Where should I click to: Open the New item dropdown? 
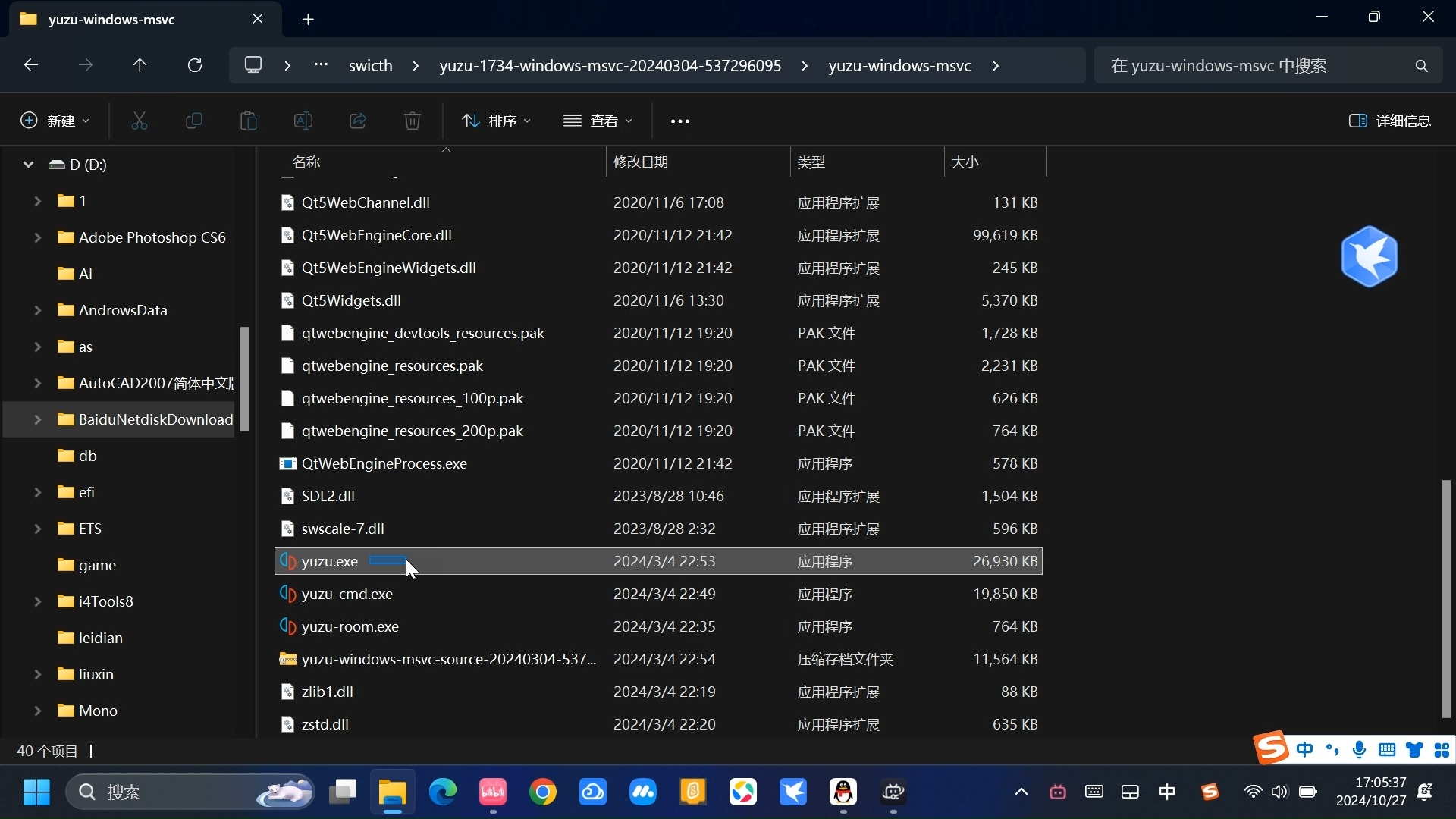tap(55, 121)
